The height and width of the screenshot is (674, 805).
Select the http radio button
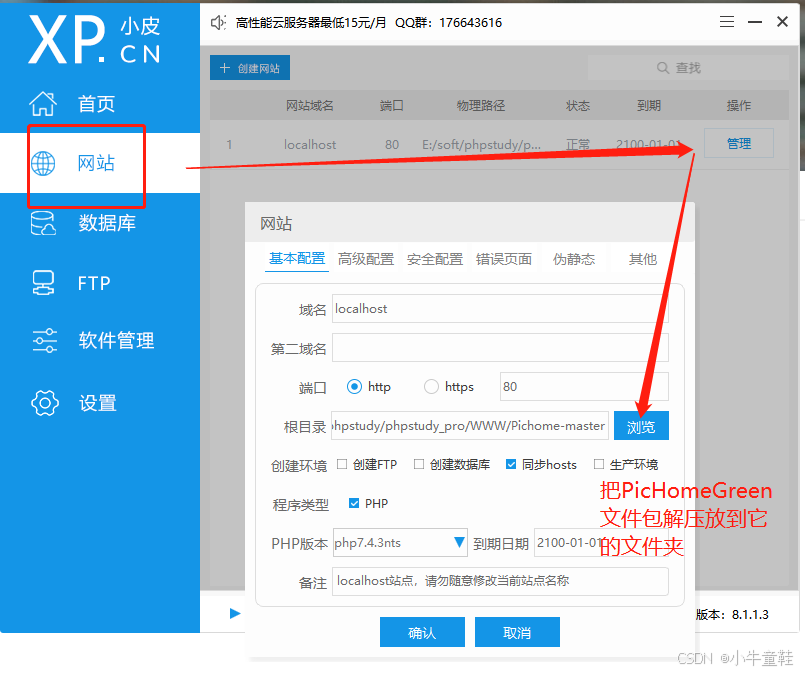(354, 387)
